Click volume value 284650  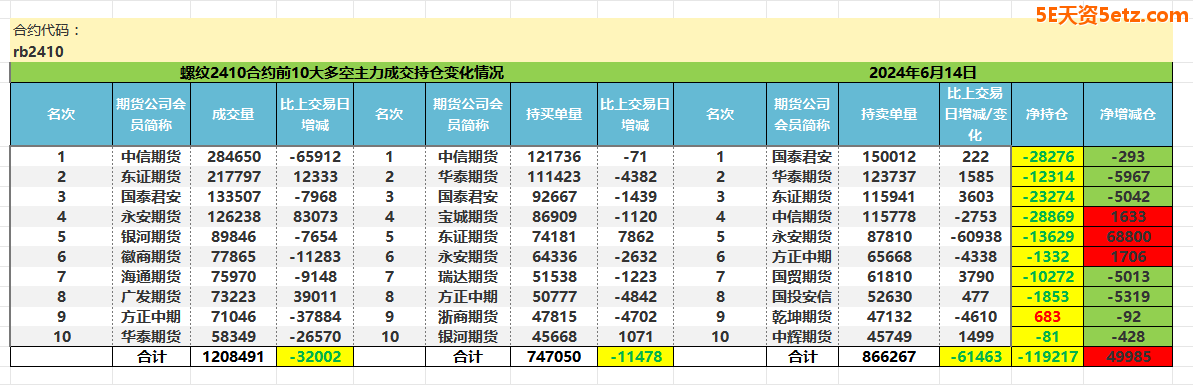click(233, 157)
